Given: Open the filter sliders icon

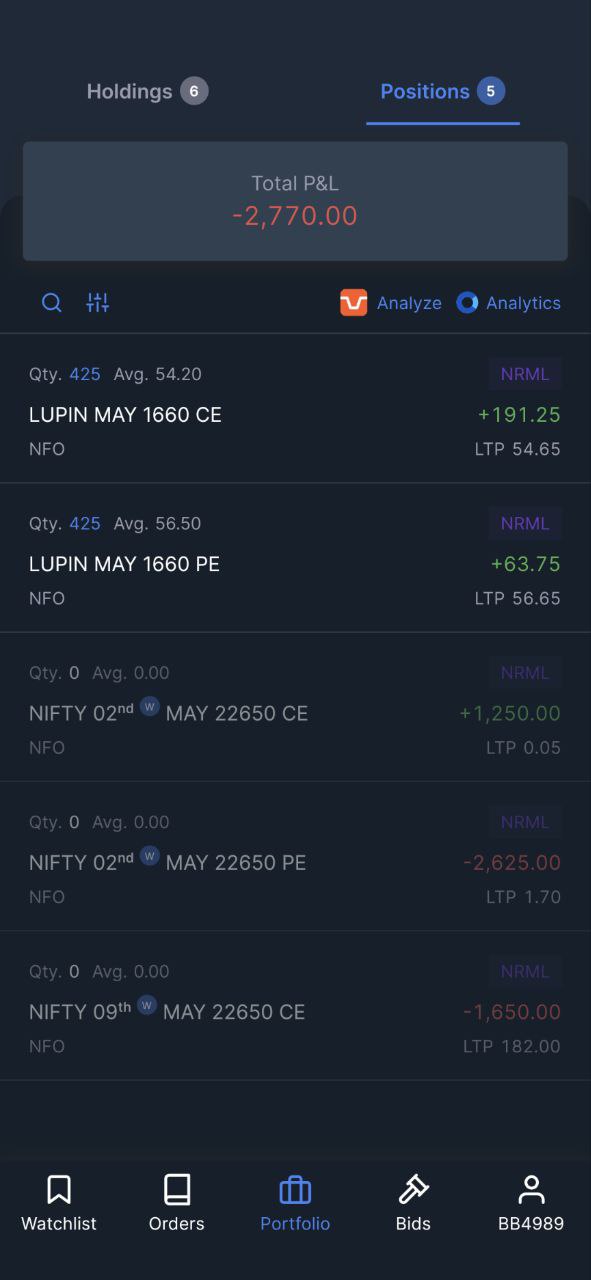Looking at the screenshot, I should [x=98, y=303].
